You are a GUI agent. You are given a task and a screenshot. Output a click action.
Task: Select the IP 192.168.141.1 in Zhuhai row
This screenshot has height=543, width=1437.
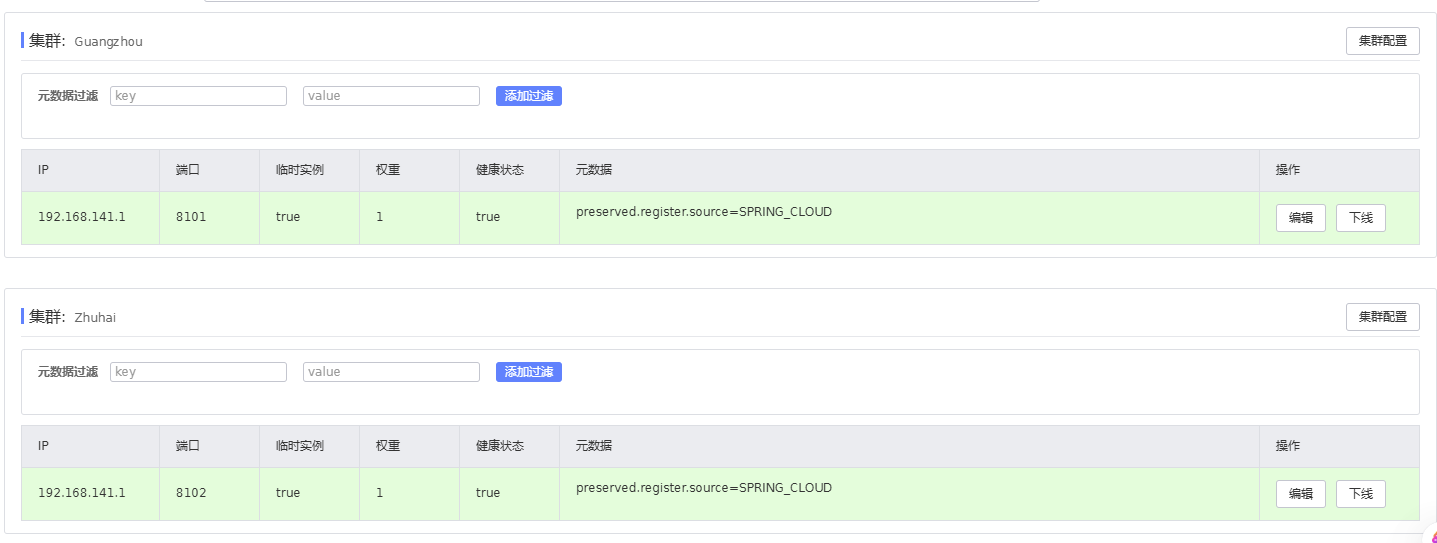[x=82, y=493]
